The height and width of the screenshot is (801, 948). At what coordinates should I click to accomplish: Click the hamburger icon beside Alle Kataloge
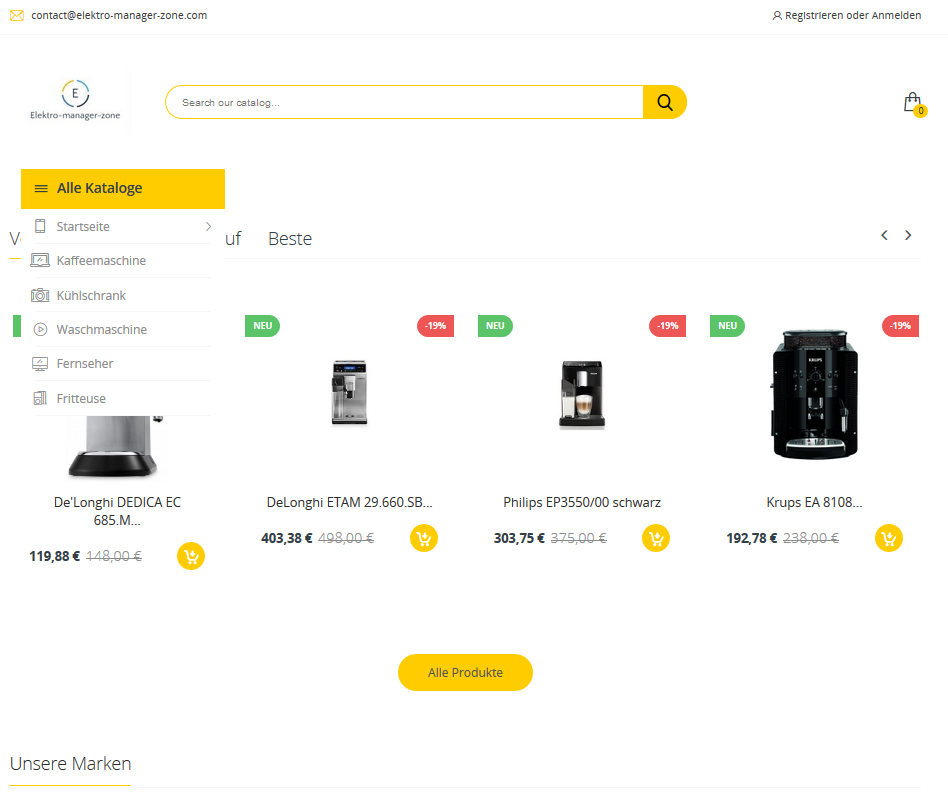pos(41,189)
